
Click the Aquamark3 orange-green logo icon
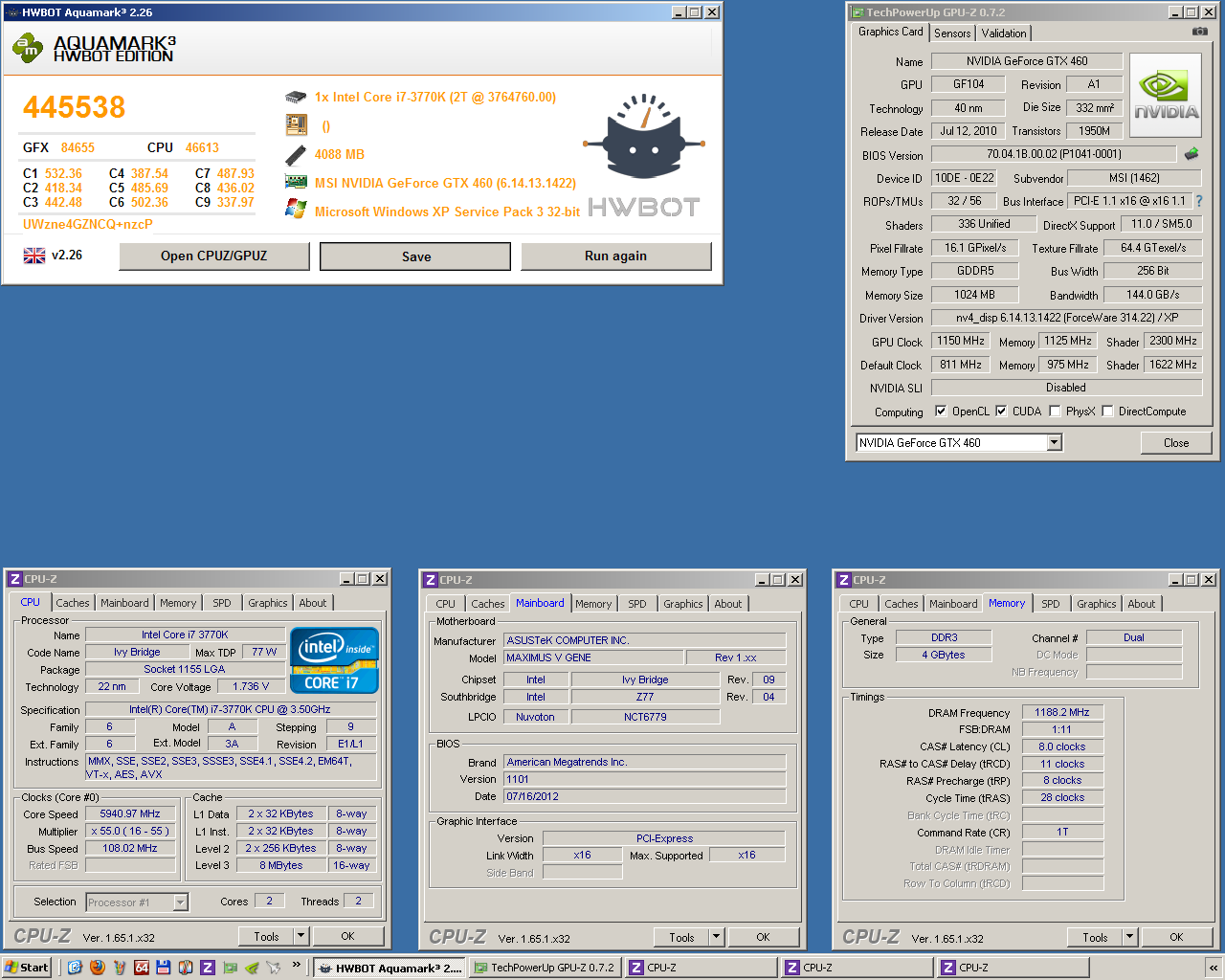(x=28, y=47)
